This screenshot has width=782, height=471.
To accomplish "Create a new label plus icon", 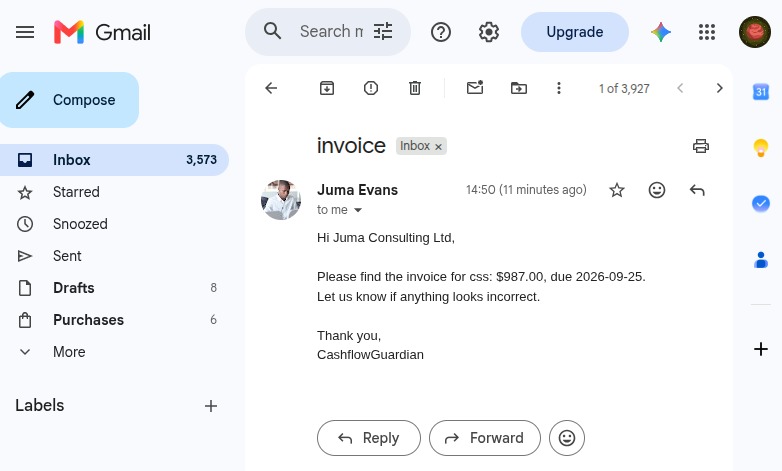I will click(x=210, y=406).
